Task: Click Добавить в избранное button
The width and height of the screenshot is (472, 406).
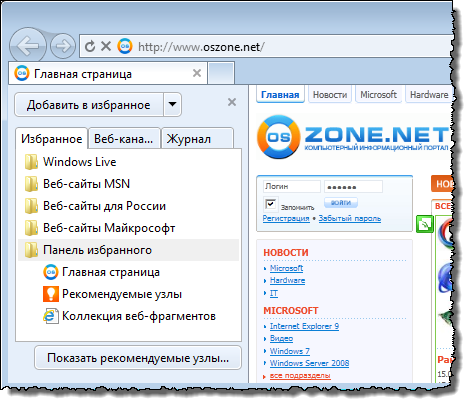Action: pos(89,105)
